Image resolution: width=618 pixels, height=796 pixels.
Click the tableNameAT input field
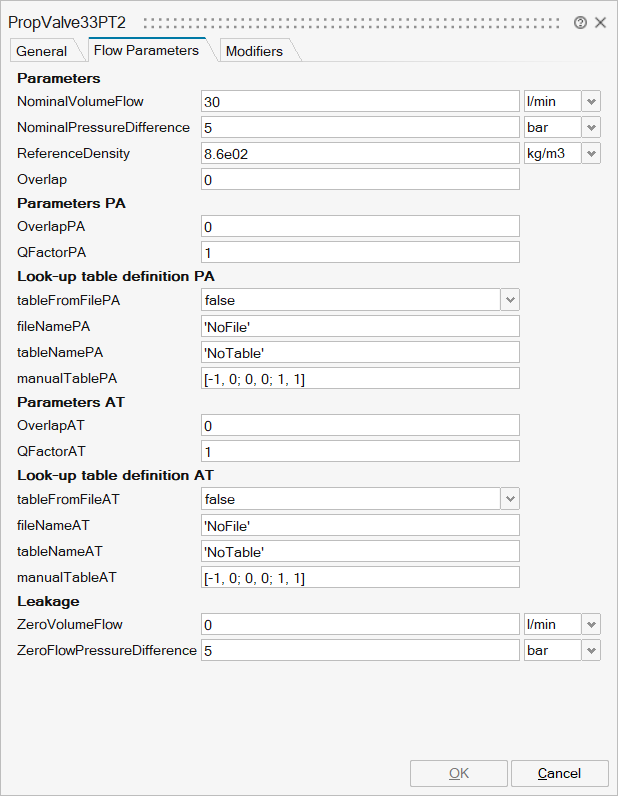coord(360,552)
